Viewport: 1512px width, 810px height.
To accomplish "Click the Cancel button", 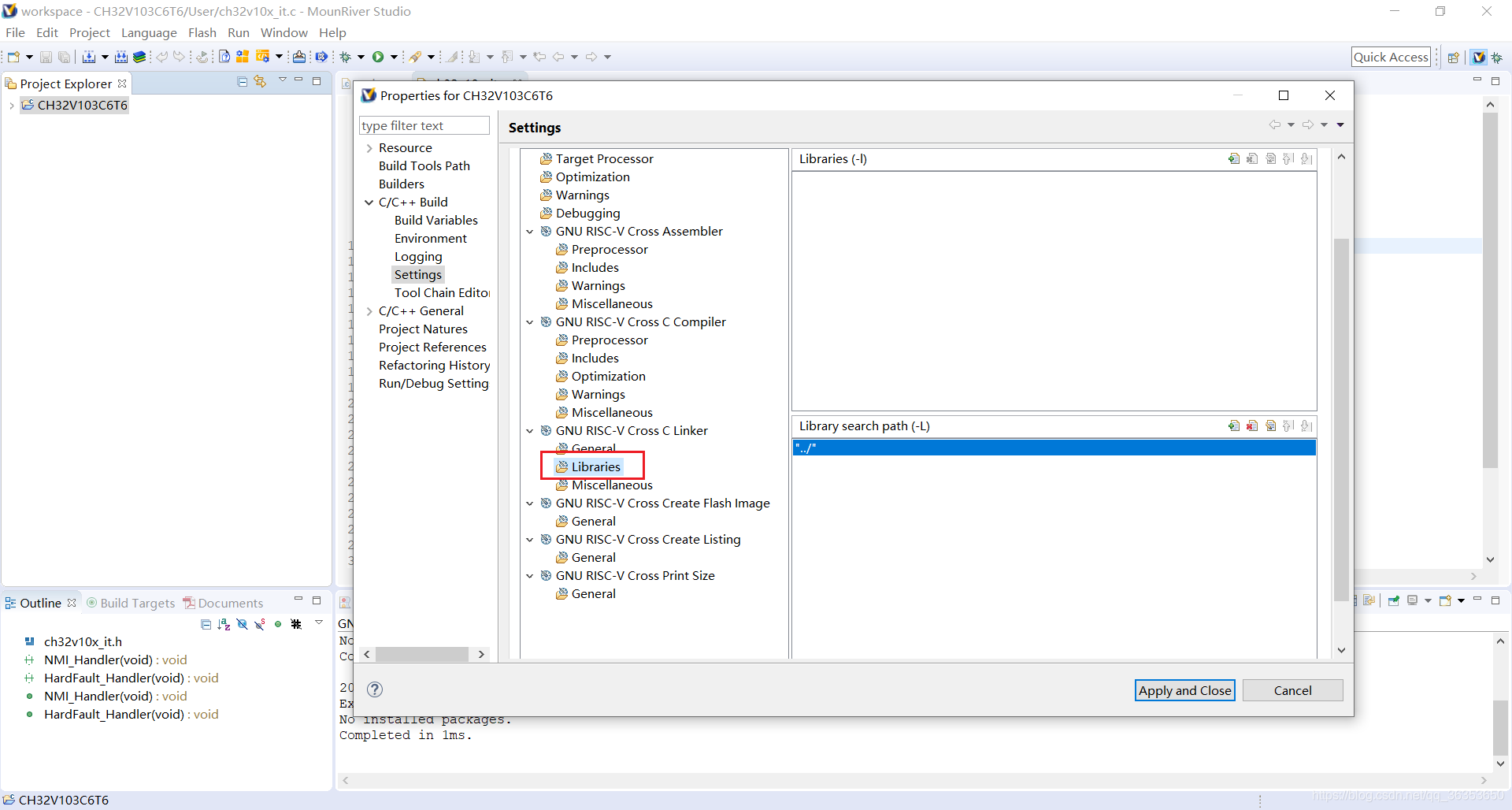I will click(x=1292, y=690).
